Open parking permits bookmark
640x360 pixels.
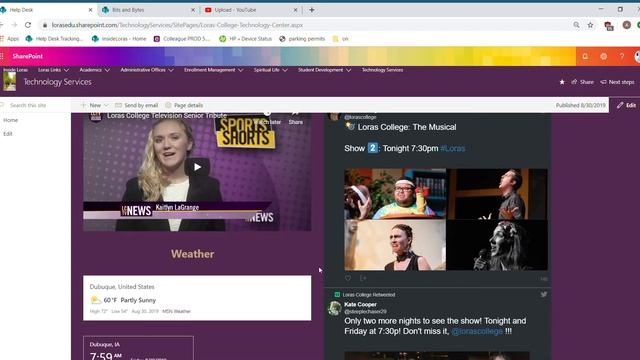coord(302,39)
